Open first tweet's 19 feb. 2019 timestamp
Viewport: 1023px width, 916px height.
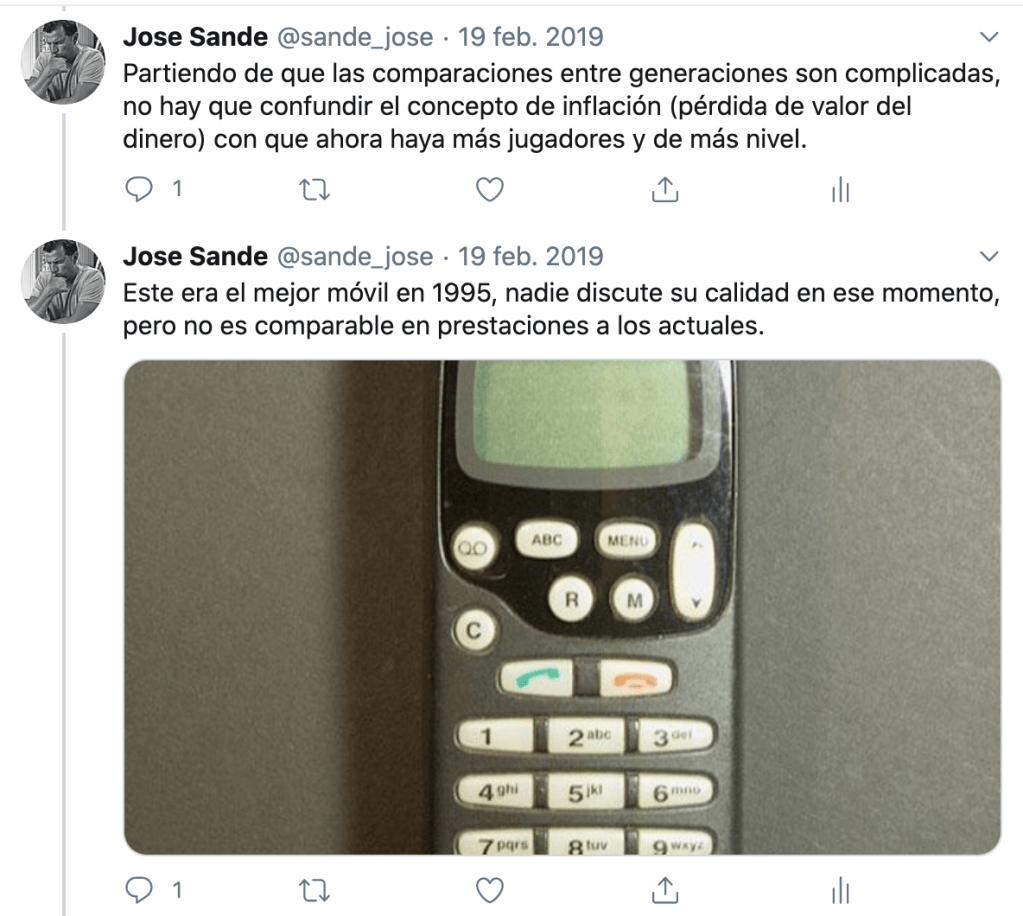click(530, 37)
